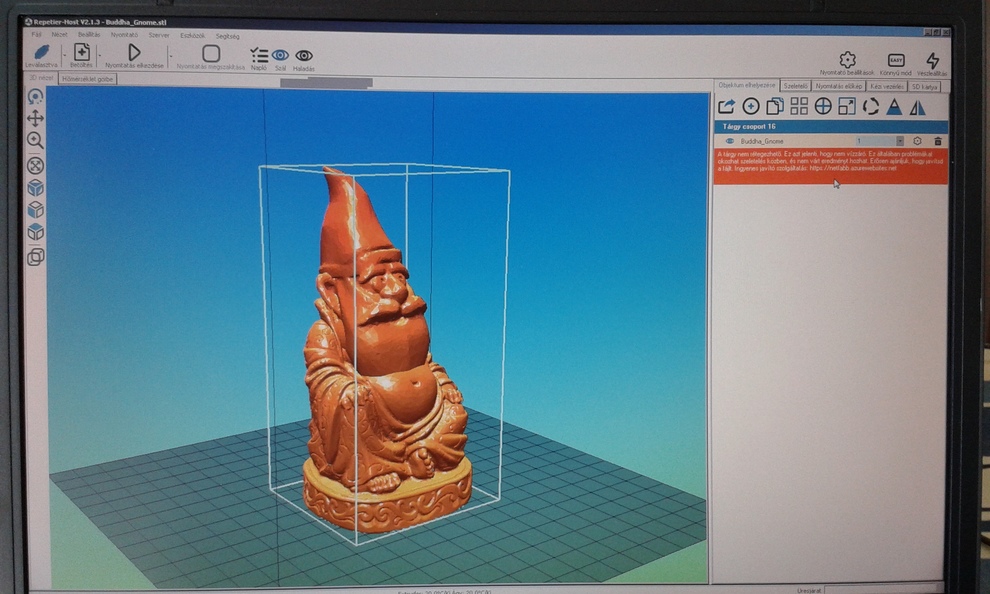Toggle the Szál filament visibility eye
The width and height of the screenshot is (990, 594).
(x=280, y=56)
